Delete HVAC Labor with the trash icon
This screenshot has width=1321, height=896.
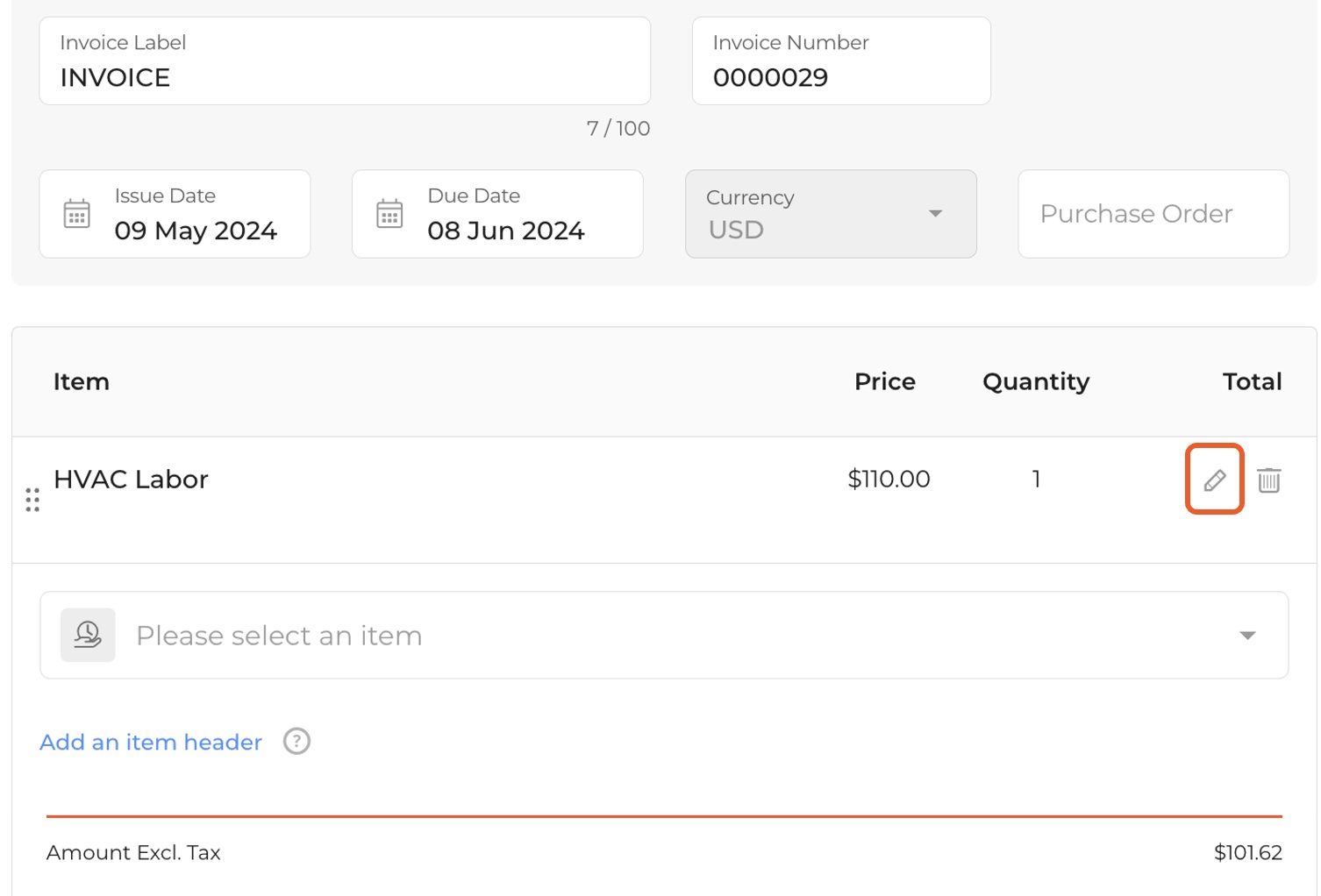pos(1268,480)
